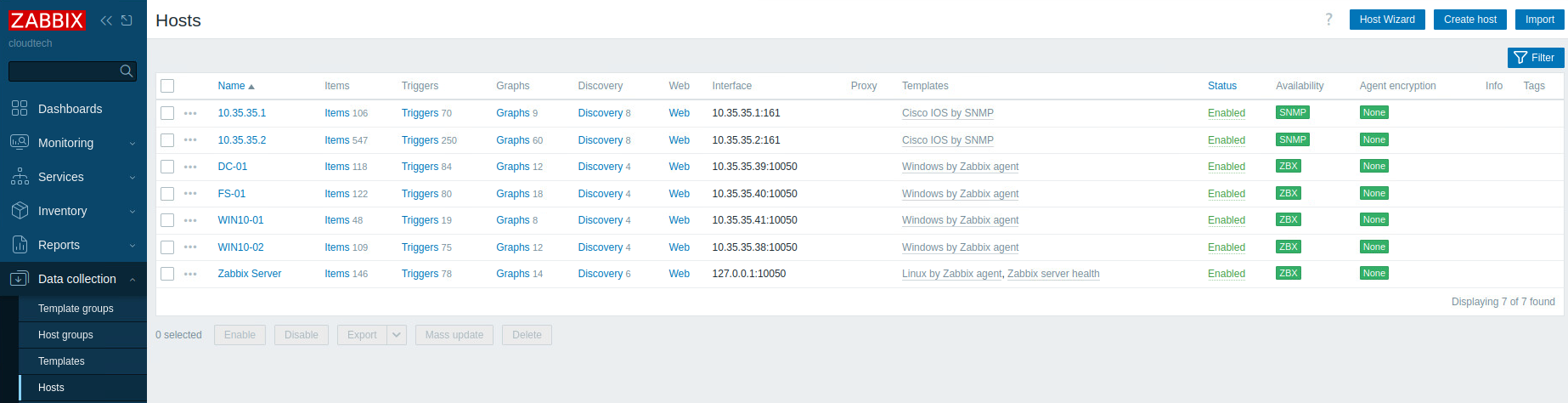Collapse the Data collection menu chevron
The image size is (1568, 403).
coord(133,280)
